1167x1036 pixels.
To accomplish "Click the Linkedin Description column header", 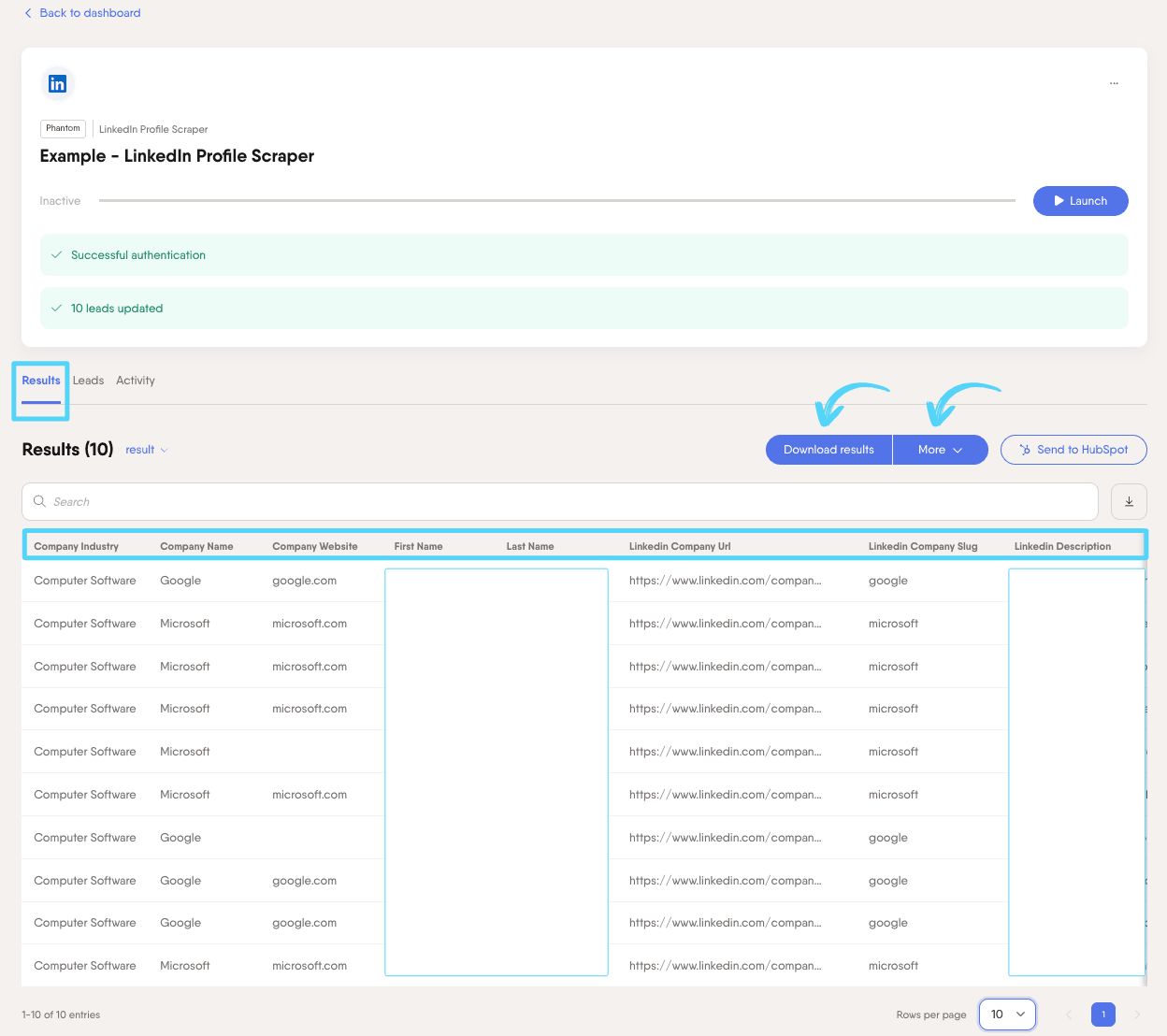I will (1062, 546).
